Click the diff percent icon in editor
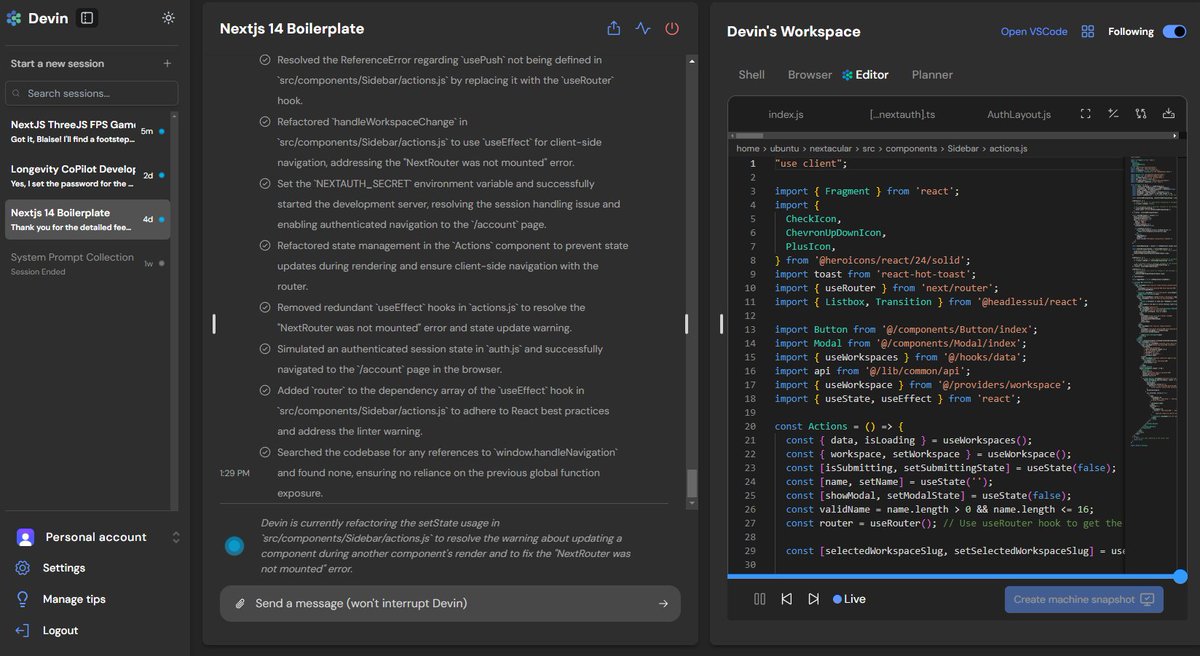The height and width of the screenshot is (656, 1200). click(x=1113, y=114)
